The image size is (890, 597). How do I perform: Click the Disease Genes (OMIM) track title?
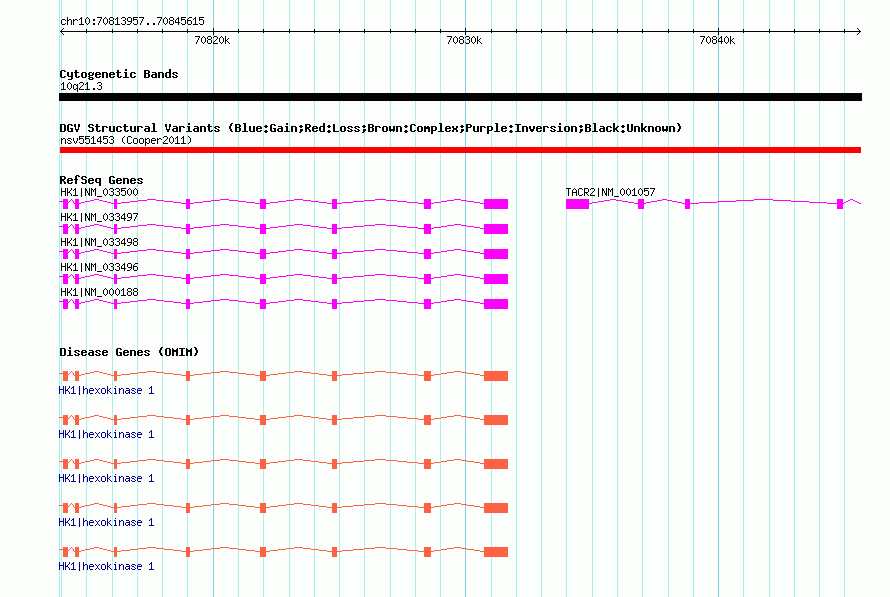(x=129, y=352)
